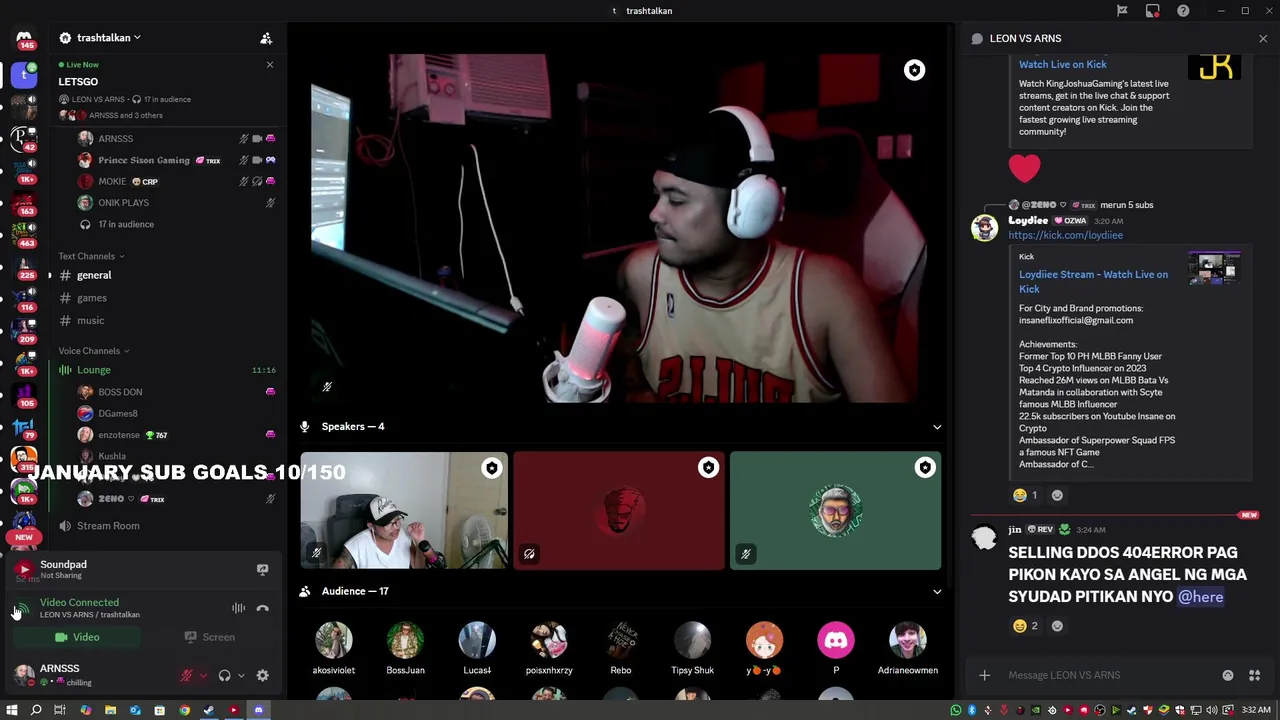Image resolution: width=1280 pixels, height=720 pixels.
Task: Focus the Message LEON VS ARNS input
Action: click(x=1110, y=676)
